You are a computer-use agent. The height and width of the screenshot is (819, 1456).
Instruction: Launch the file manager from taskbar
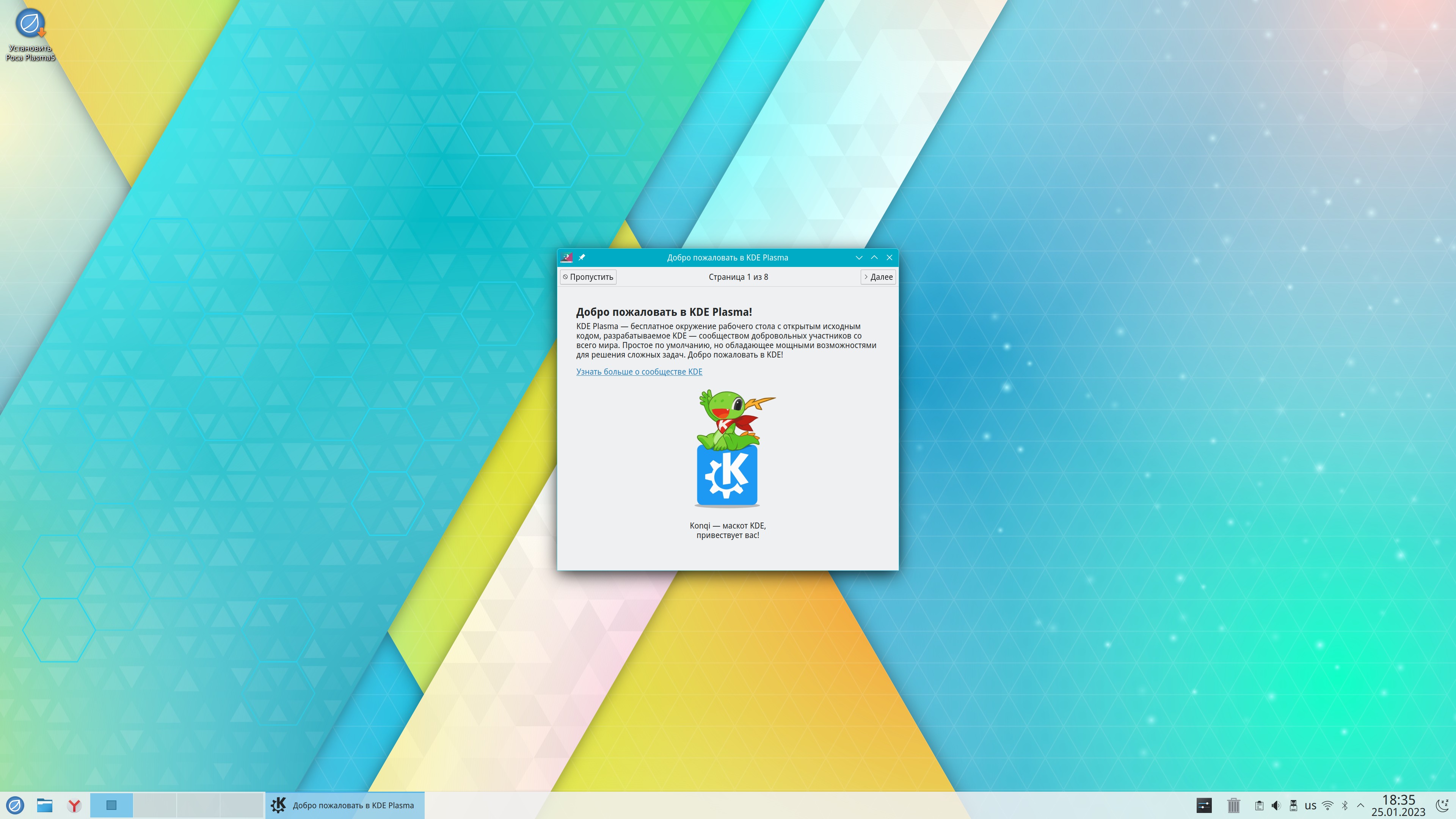45,805
